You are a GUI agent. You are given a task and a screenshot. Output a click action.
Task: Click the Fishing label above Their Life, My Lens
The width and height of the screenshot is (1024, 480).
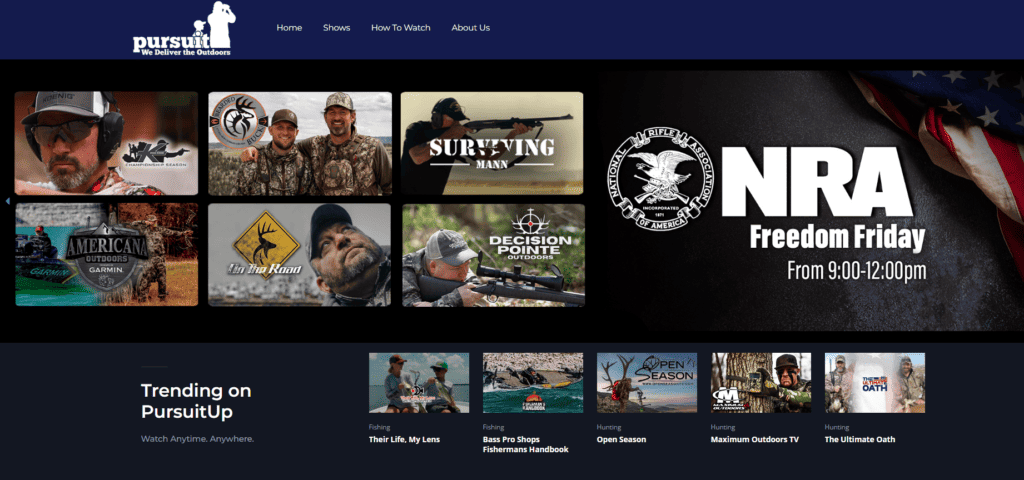coord(379,427)
